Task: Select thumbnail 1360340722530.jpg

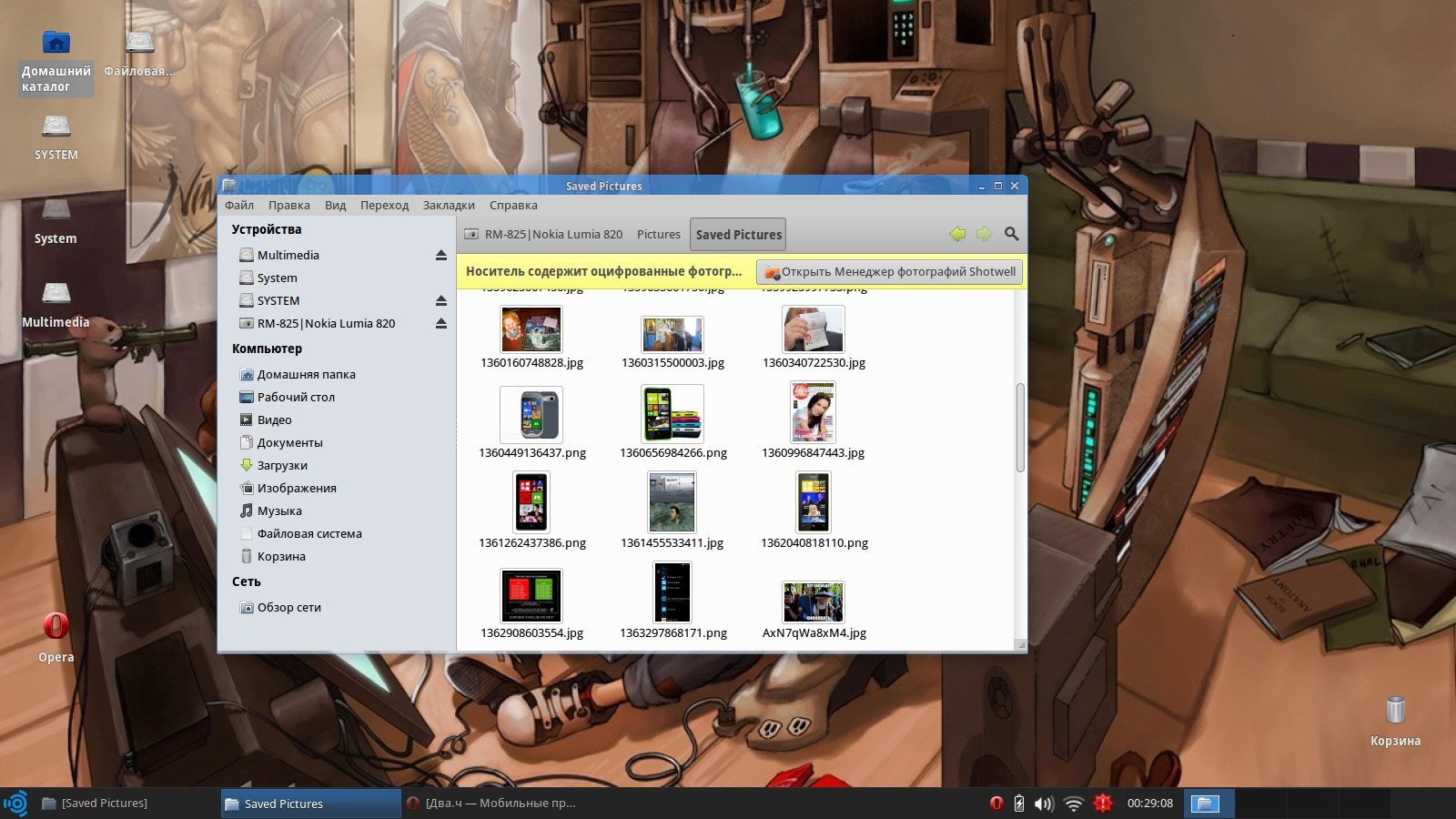Action: pos(814,329)
